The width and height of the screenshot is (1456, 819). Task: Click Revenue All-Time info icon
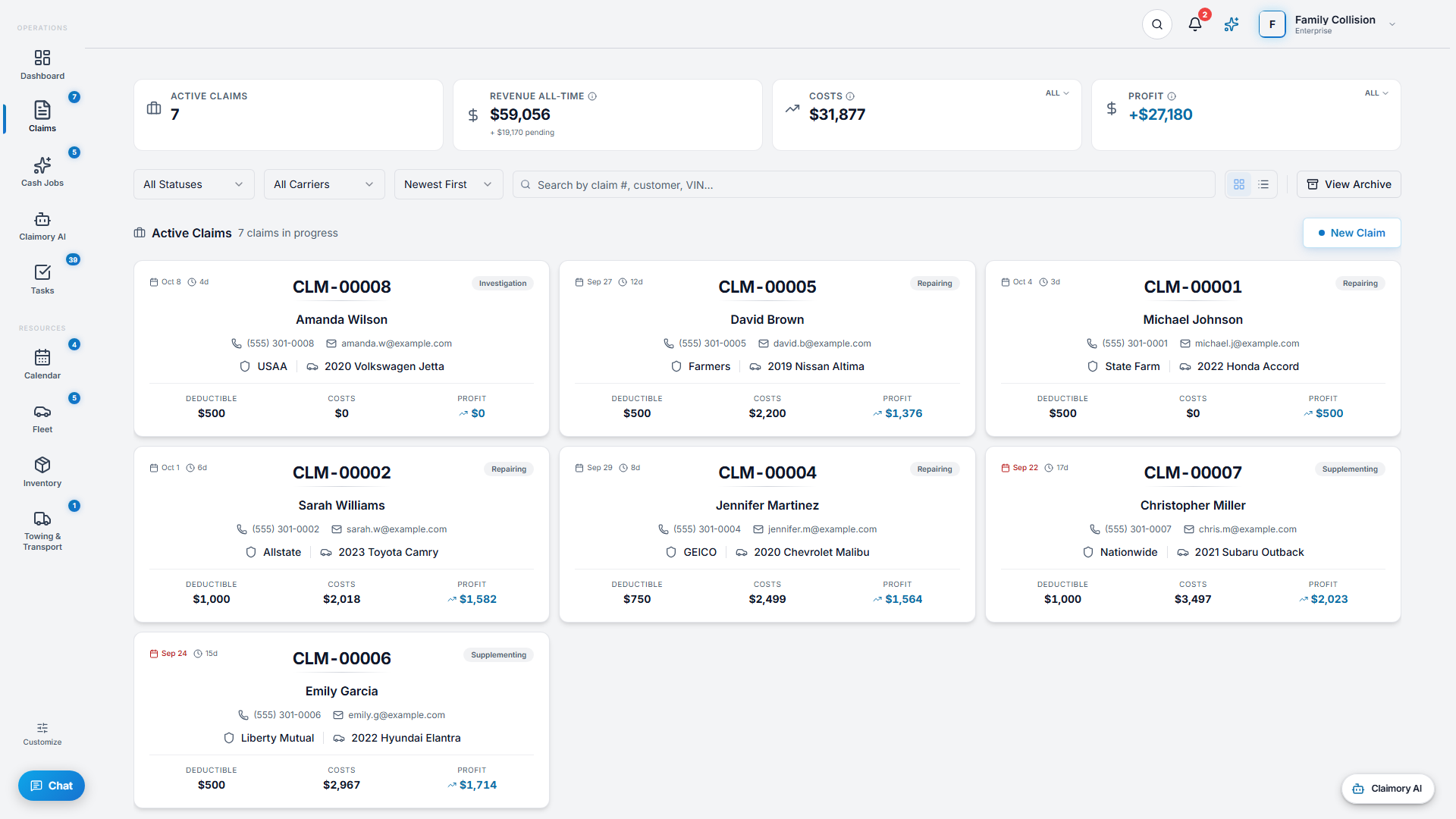(592, 96)
